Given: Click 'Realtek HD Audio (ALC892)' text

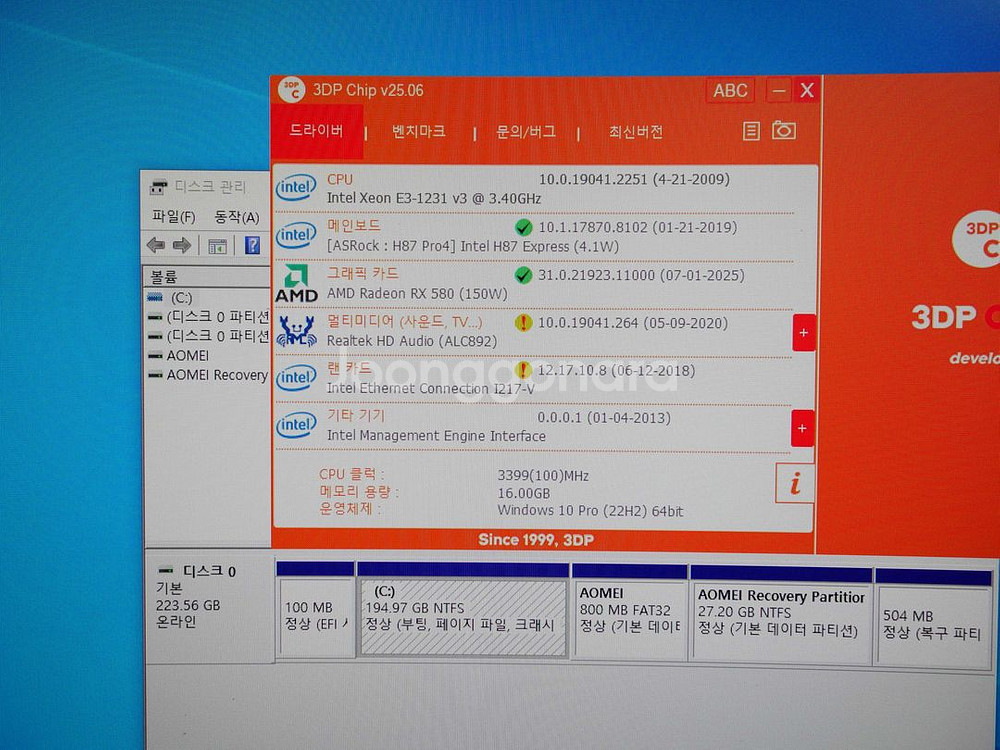Looking at the screenshot, I should tap(411, 341).
